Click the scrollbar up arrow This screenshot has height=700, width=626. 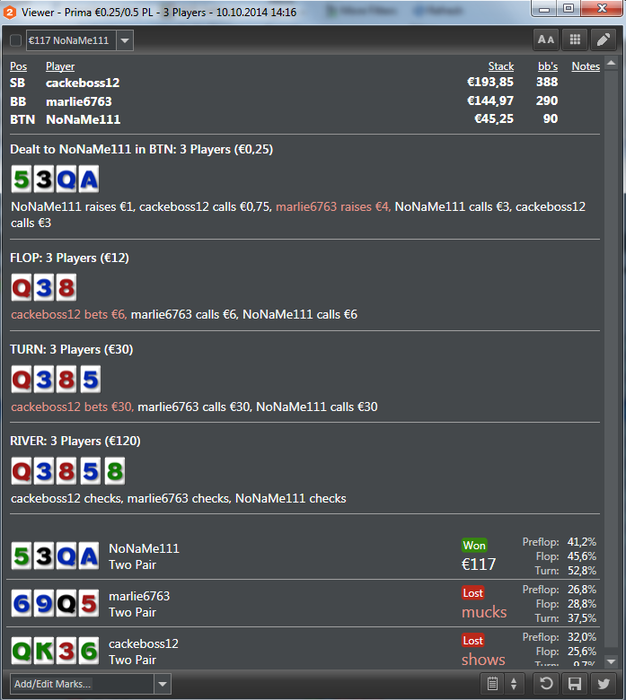tap(611, 63)
